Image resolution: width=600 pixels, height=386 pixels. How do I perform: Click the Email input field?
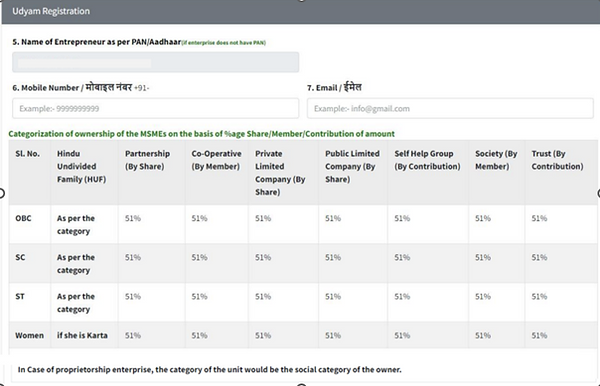pyautogui.click(x=450, y=108)
